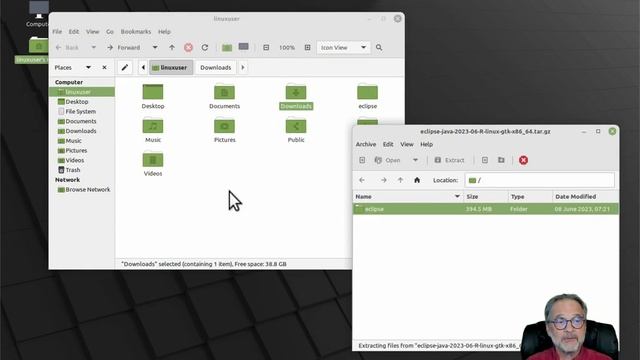The height and width of the screenshot is (360, 640).
Task: Go to archive home location
Action: (x=417, y=180)
